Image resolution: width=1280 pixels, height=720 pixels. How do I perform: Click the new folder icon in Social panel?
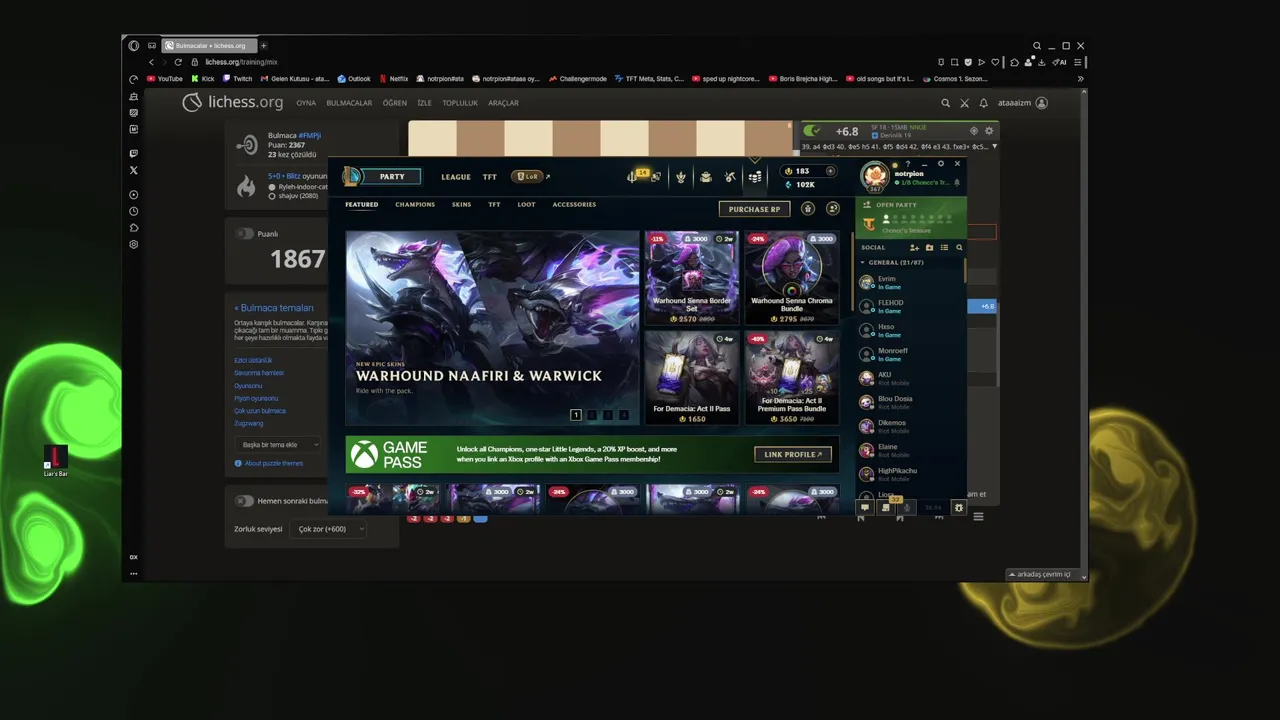tap(929, 247)
